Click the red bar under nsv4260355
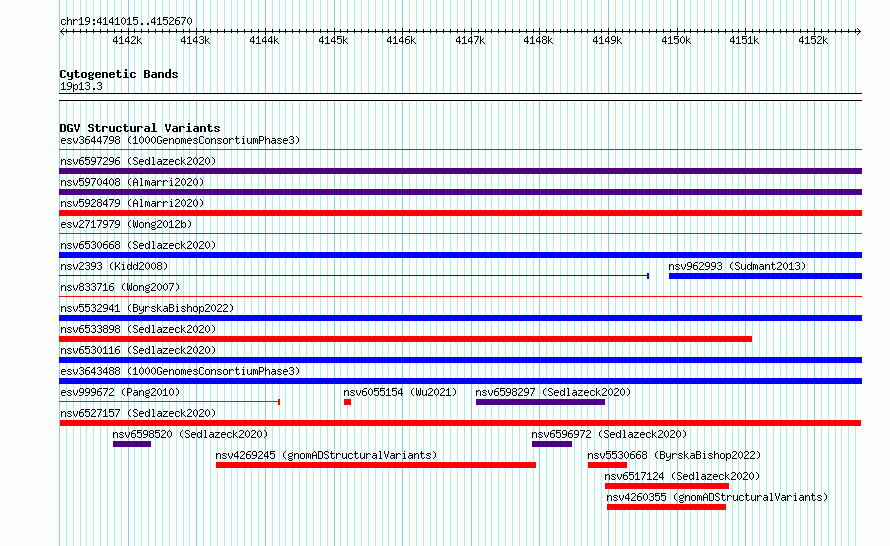This screenshot has width=890, height=546. tap(666, 507)
